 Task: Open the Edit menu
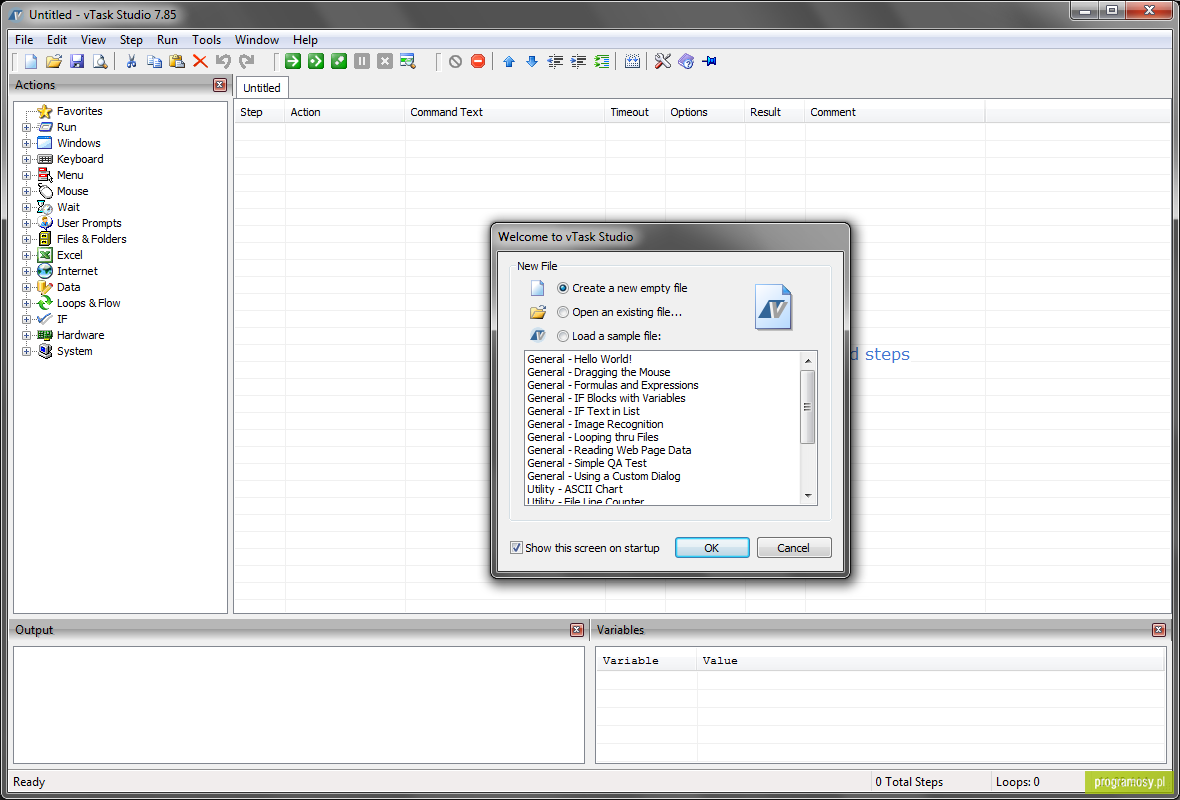point(57,40)
